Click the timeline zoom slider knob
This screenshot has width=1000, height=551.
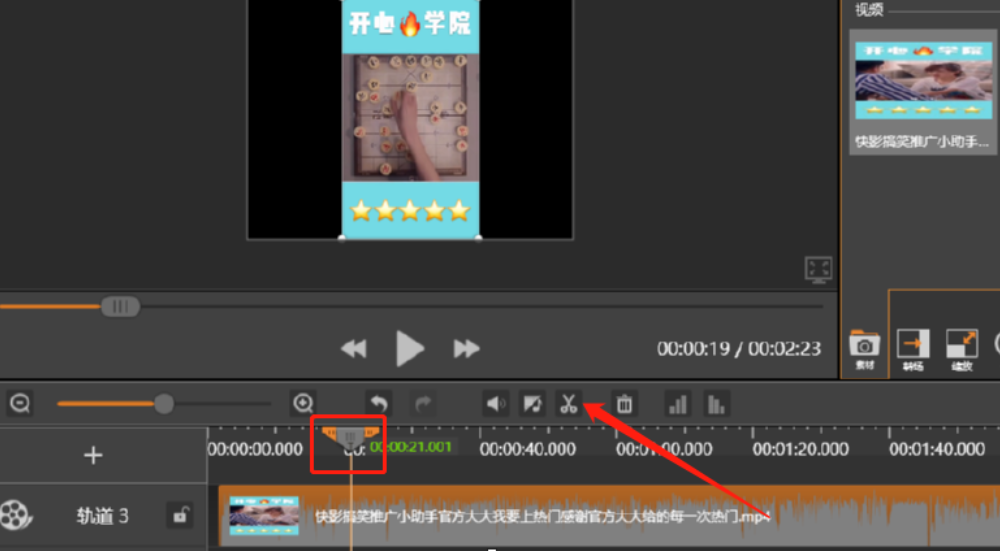pyautogui.click(x=164, y=404)
